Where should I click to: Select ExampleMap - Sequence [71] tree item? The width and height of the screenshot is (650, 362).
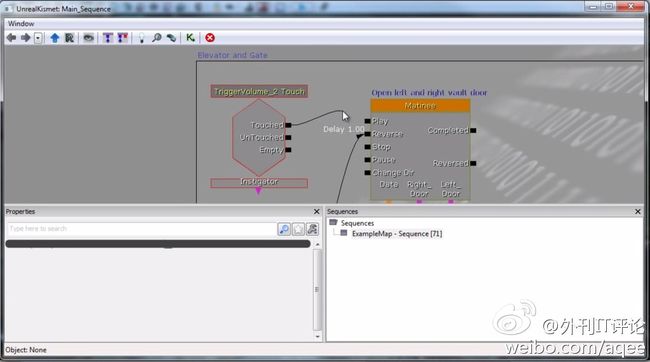pyautogui.click(x=397, y=234)
